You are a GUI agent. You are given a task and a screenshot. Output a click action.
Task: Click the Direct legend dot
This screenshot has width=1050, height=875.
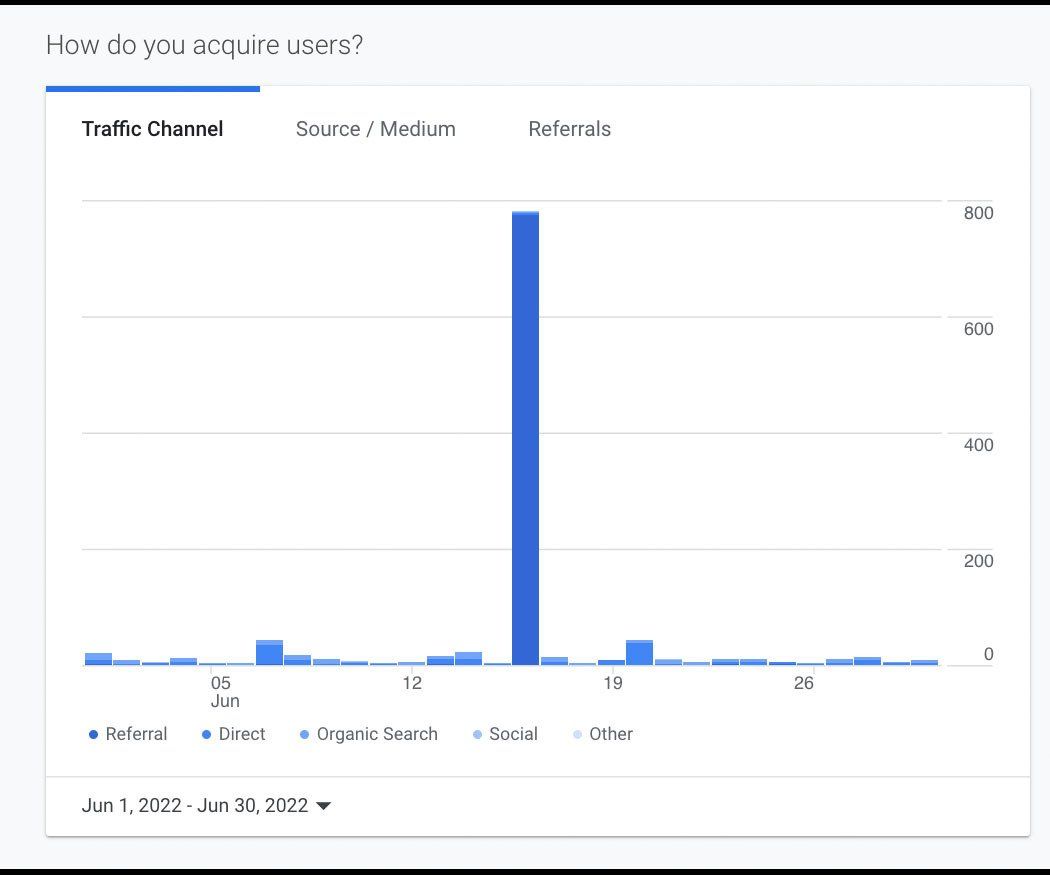(x=207, y=735)
